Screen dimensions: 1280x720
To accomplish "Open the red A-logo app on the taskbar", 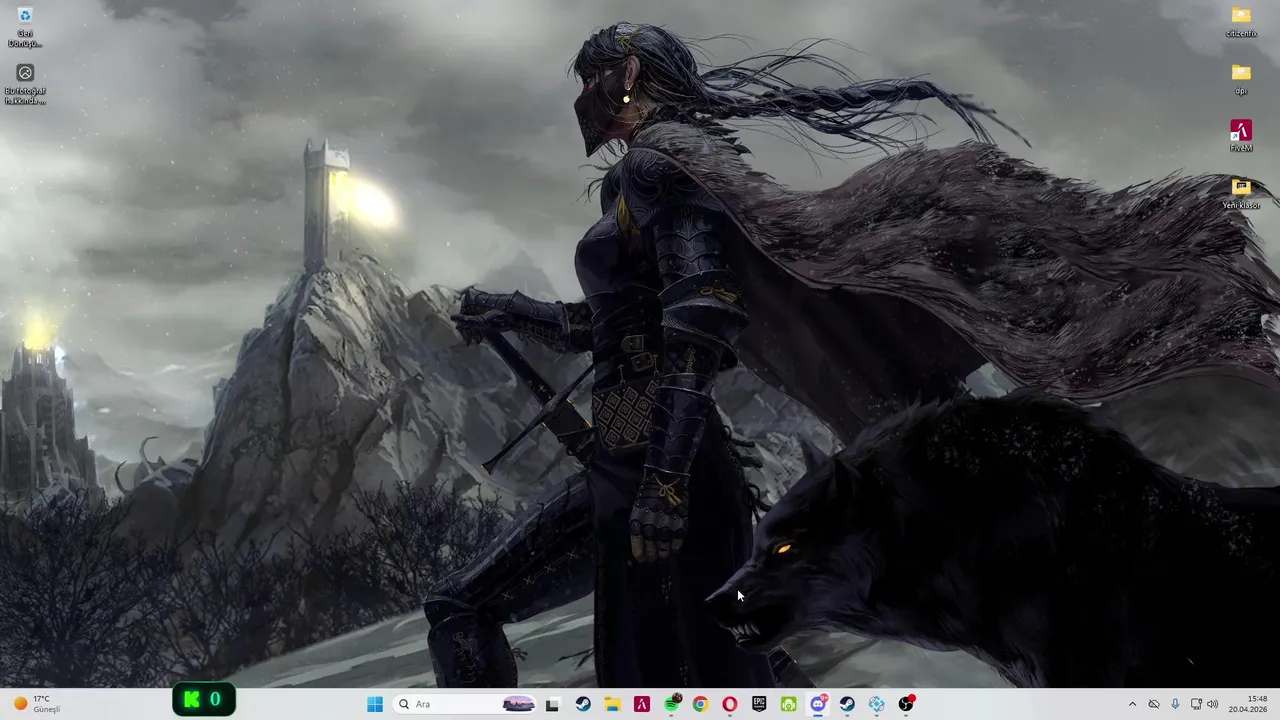I will (642, 704).
